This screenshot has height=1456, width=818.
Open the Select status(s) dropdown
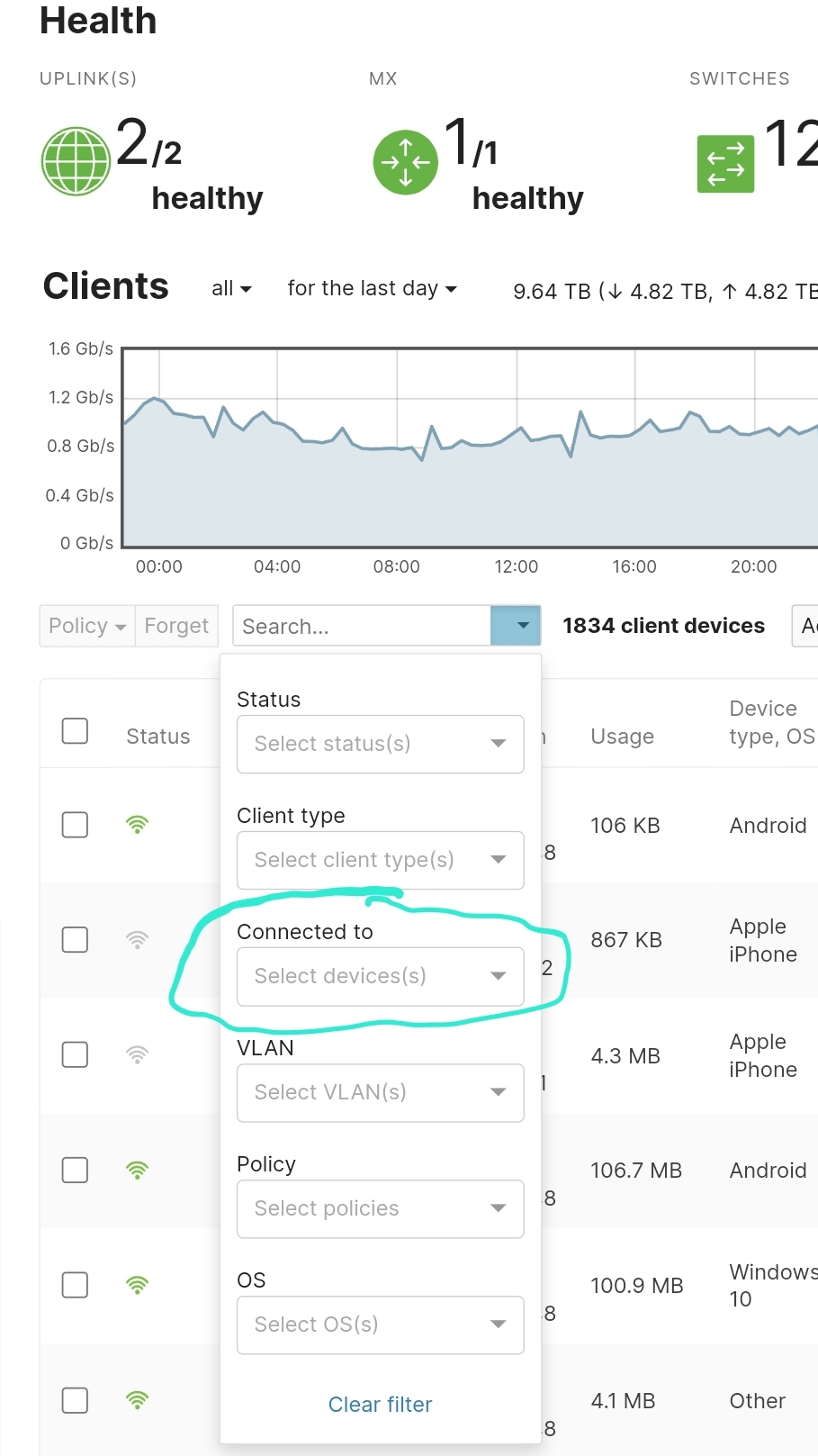380,744
